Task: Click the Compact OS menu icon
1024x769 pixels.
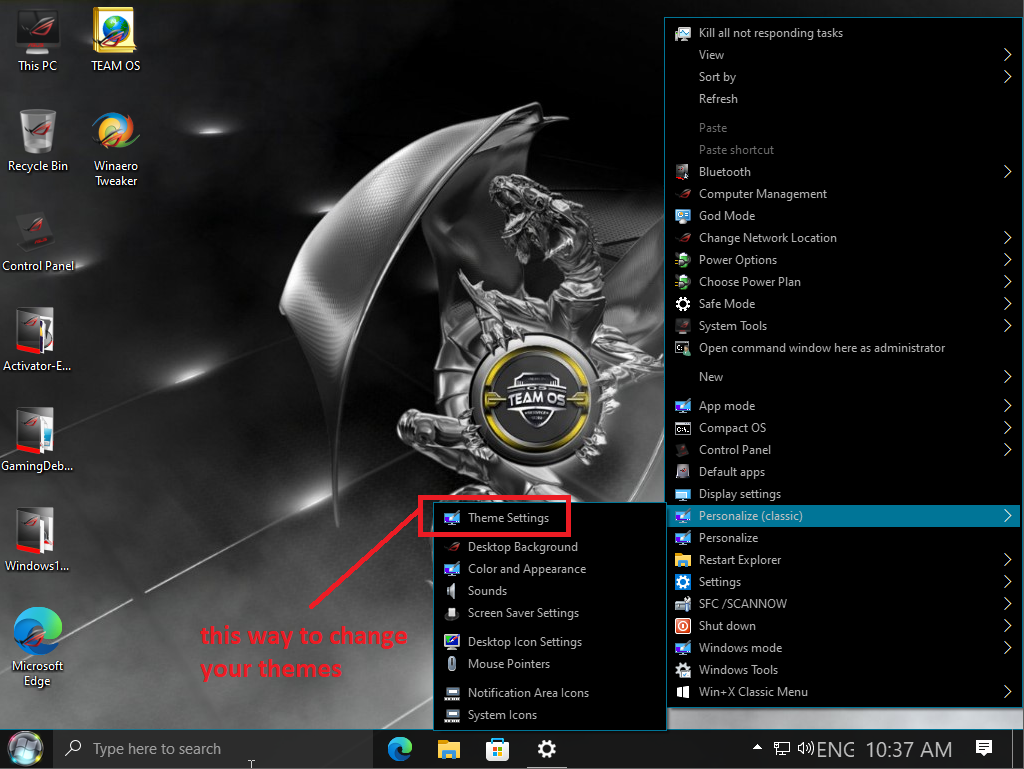Action: (682, 428)
